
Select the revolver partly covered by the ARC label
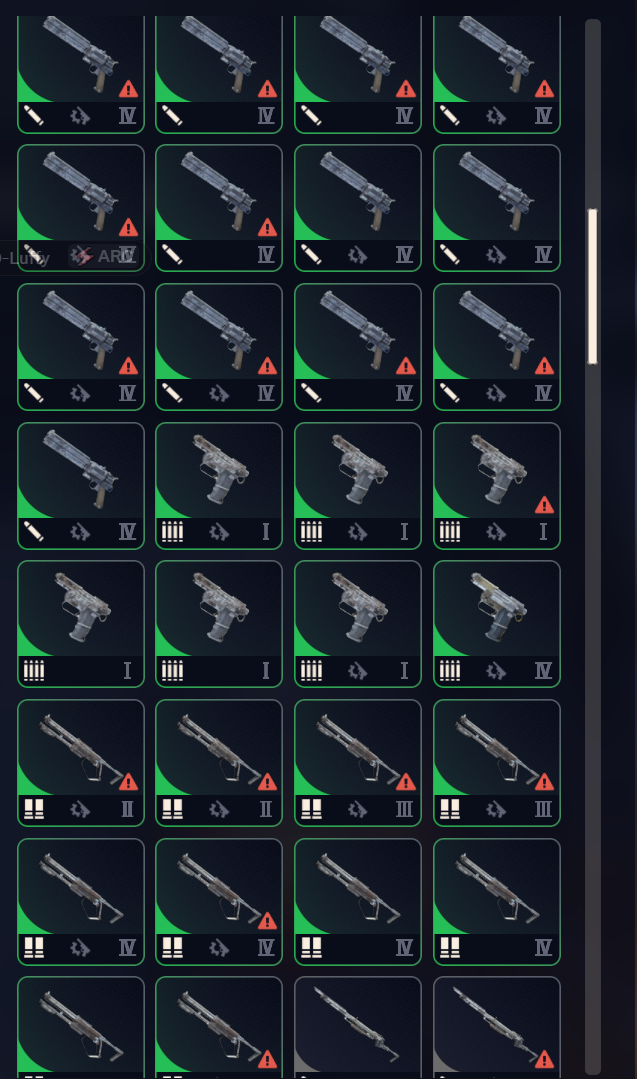[80, 208]
